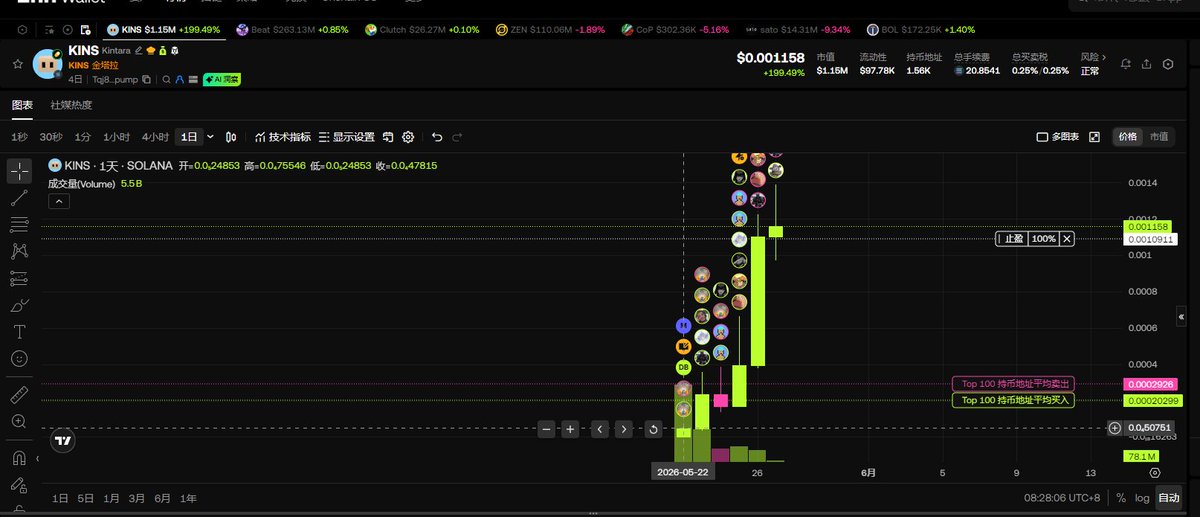Open the ZEN $110.06M ticker tab

(x=551, y=30)
